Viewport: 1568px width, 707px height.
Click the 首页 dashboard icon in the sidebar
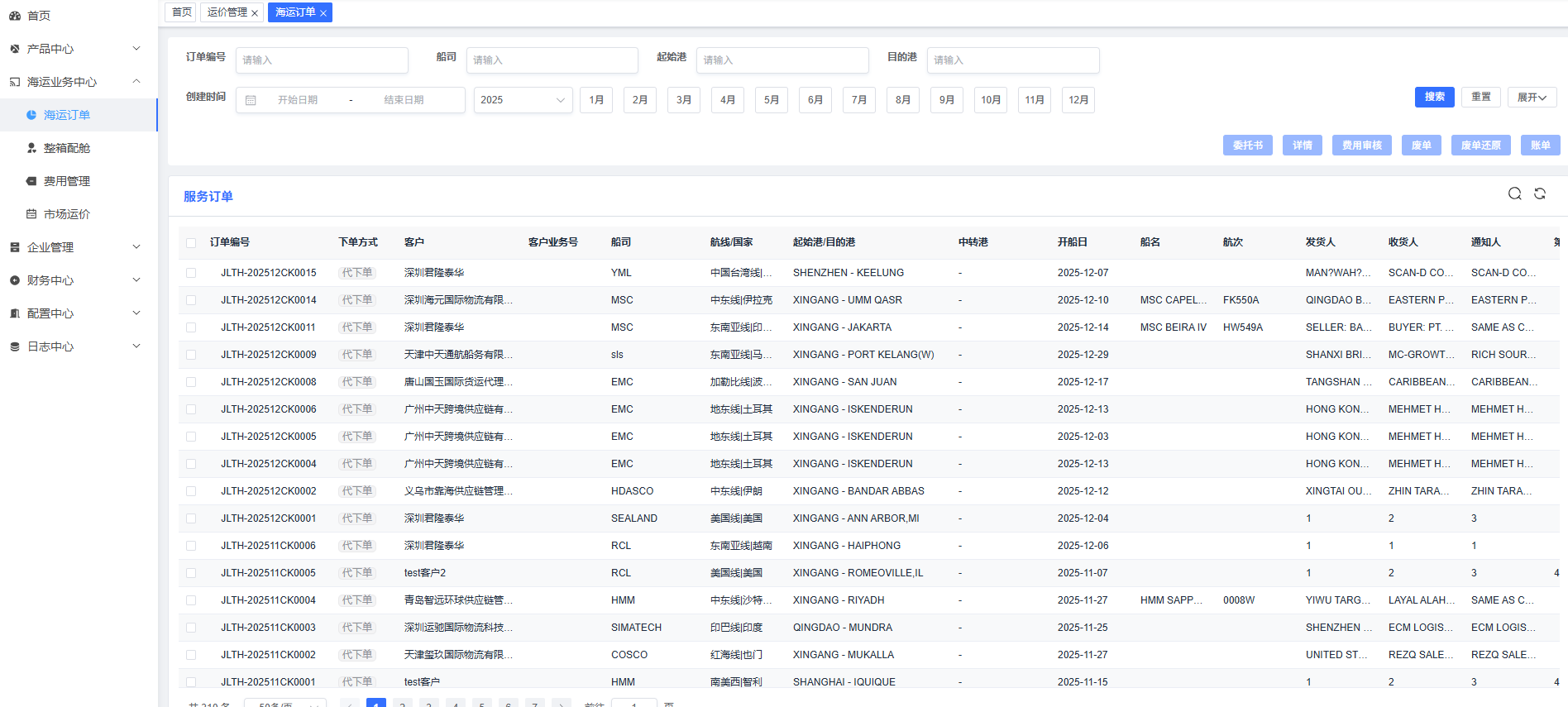tap(15, 16)
